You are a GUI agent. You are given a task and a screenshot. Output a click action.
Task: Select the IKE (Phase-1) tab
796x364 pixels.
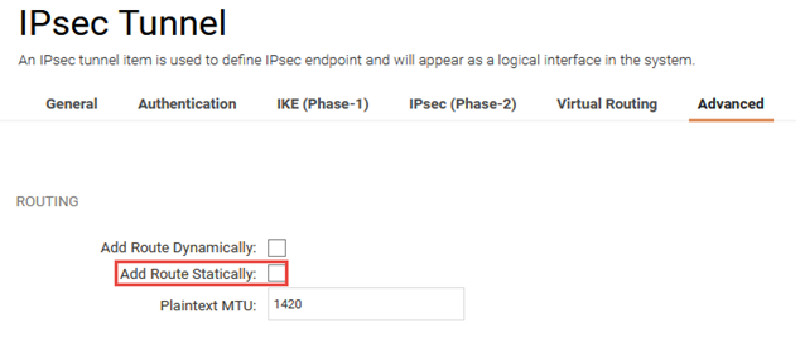coord(322,104)
